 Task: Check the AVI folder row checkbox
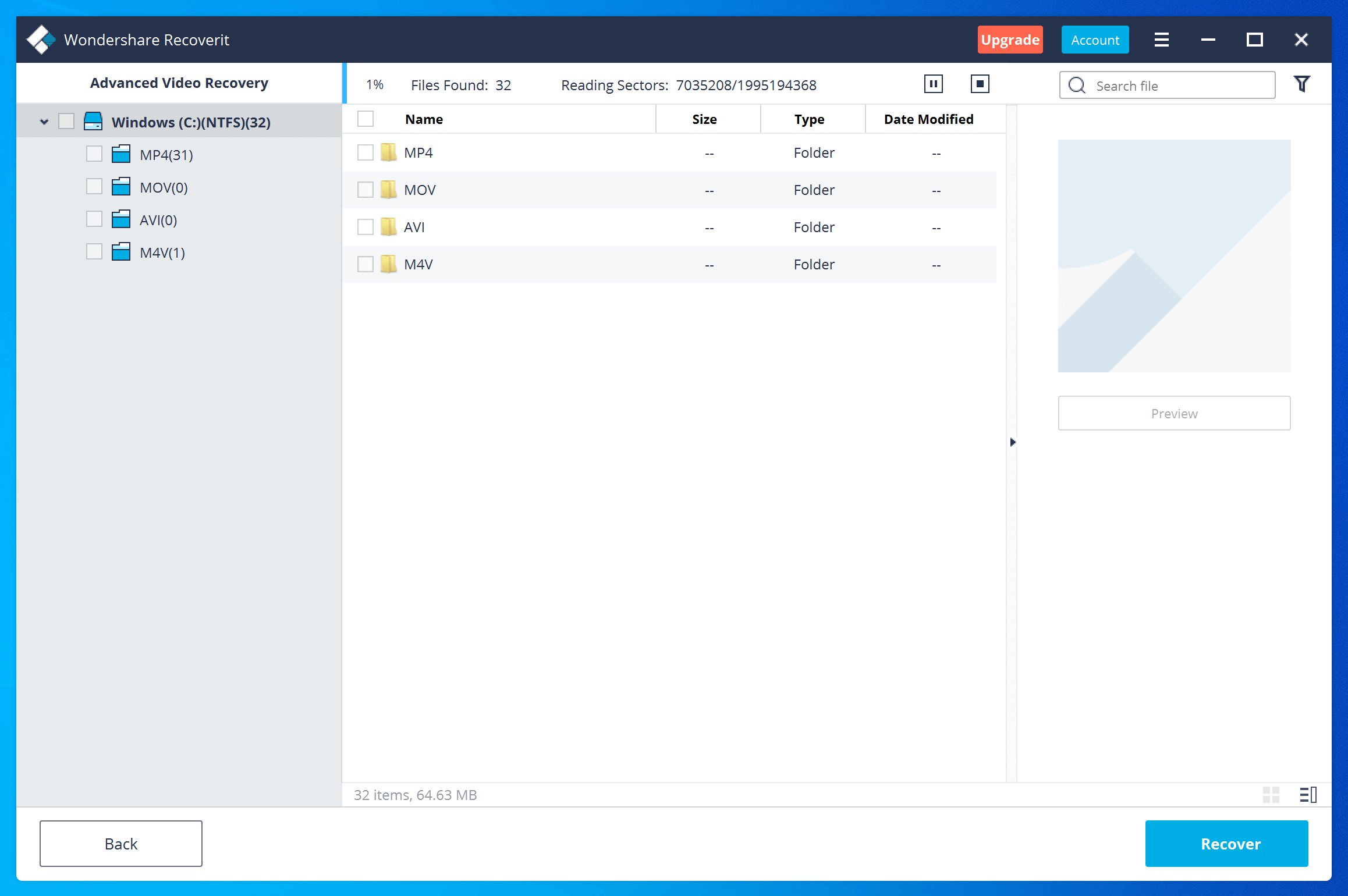click(366, 227)
